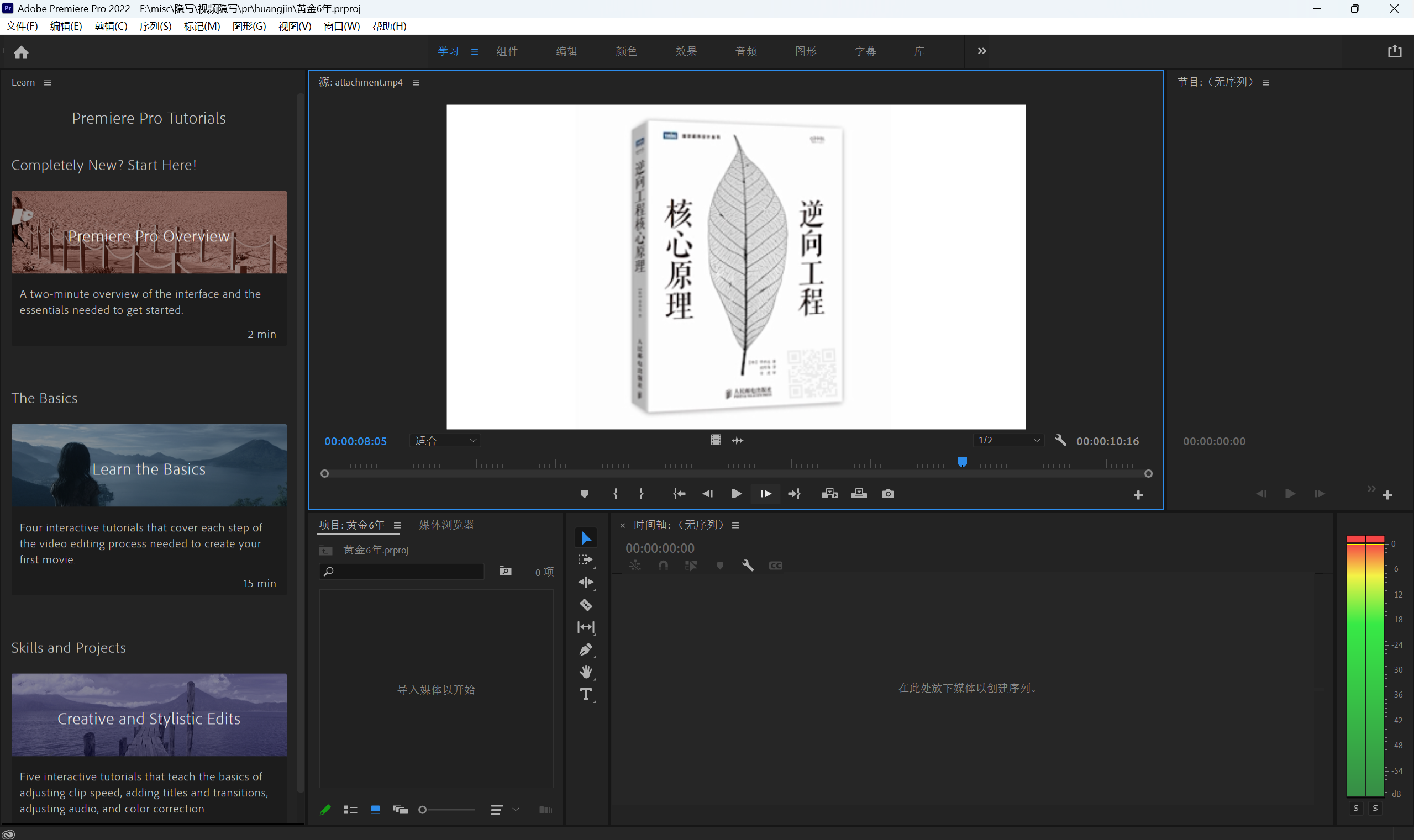The image size is (1414, 840).
Task: Go to In point in Source monitor
Action: pos(679,494)
